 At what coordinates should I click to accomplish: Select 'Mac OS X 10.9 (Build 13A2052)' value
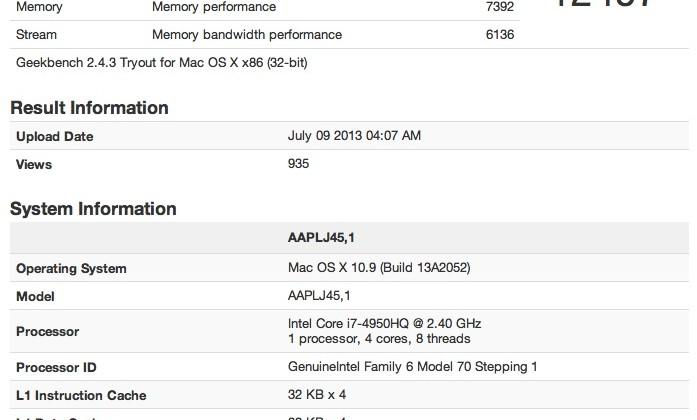[x=379, y=268]
